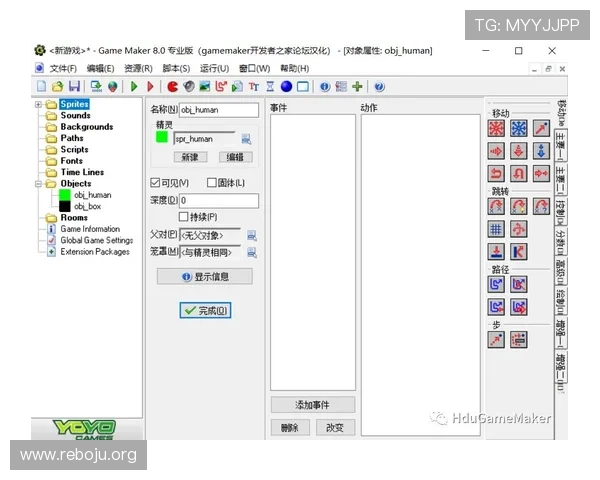Select the Time Lines folder in tree
This screenshot has height=480, width=600.
(x=82, y=172)
